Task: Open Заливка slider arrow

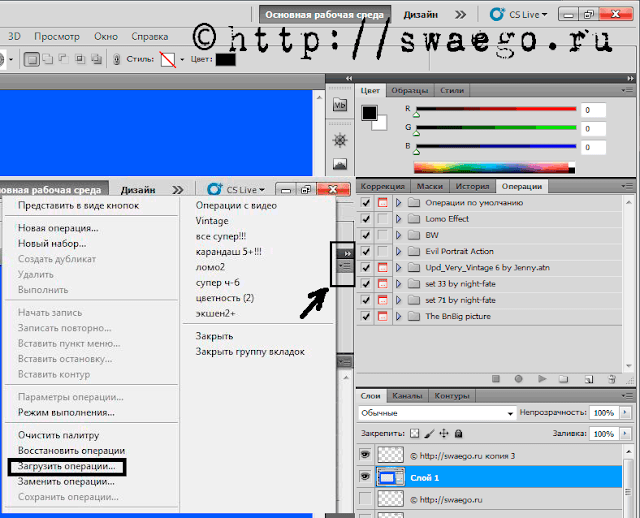Action: pyautogui.click(x=625, y=434)
